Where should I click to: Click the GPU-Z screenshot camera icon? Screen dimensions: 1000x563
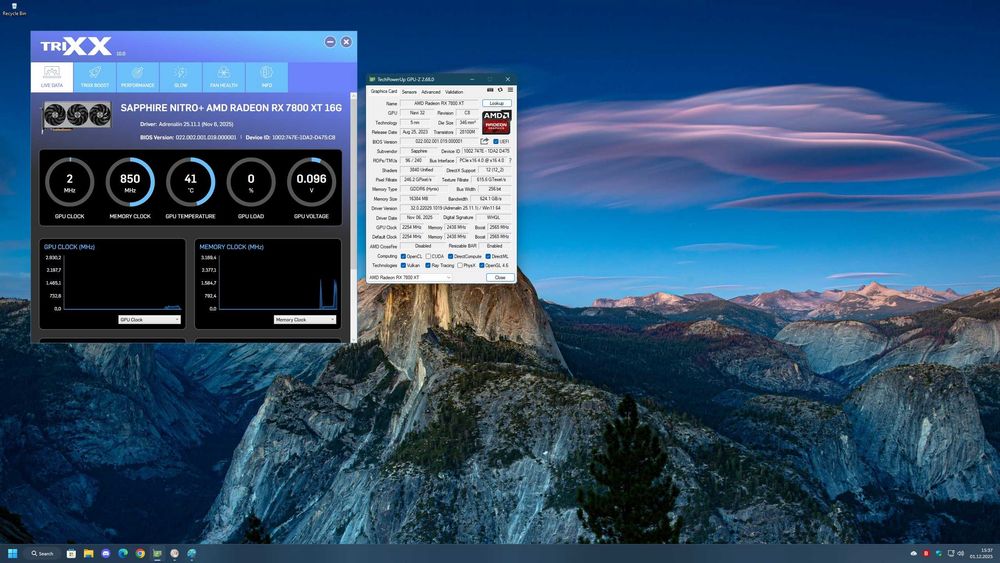pos(490,90)
